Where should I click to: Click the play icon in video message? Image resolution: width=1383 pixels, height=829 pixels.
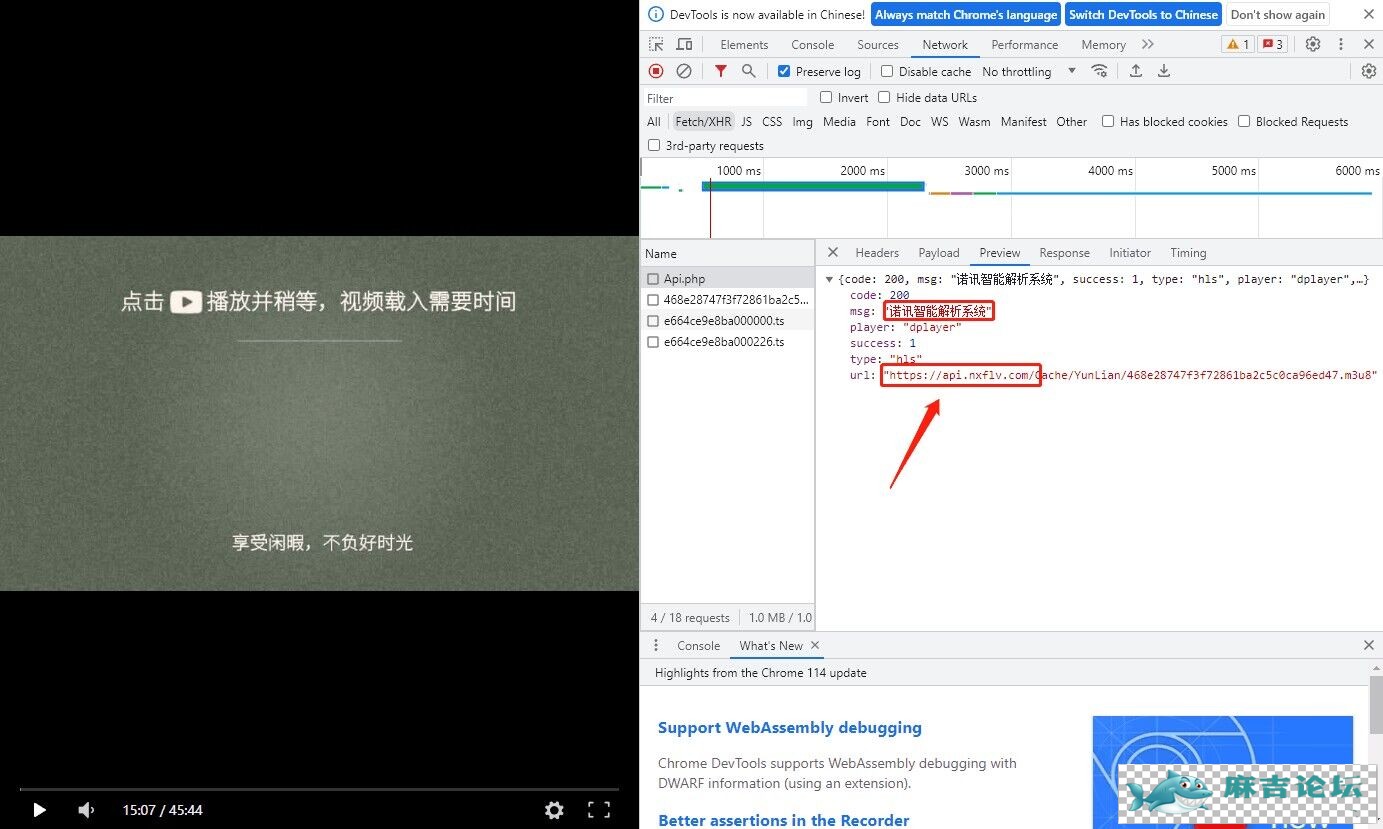(186, 302)
